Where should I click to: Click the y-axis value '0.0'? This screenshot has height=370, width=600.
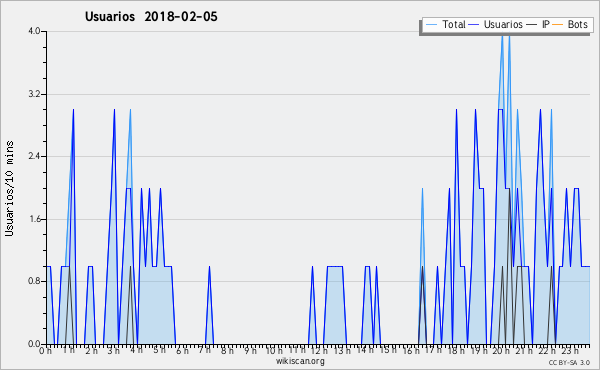click(x=34, y=344)
